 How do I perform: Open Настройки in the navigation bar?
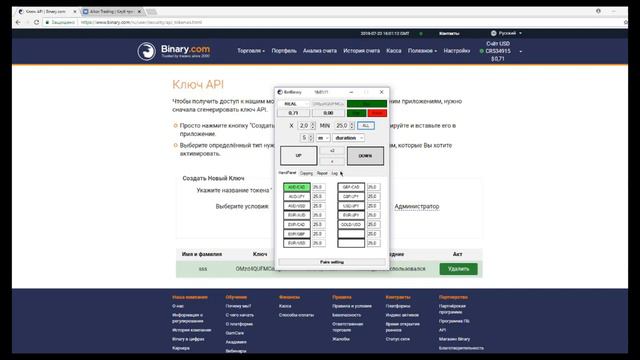(457, 51)
